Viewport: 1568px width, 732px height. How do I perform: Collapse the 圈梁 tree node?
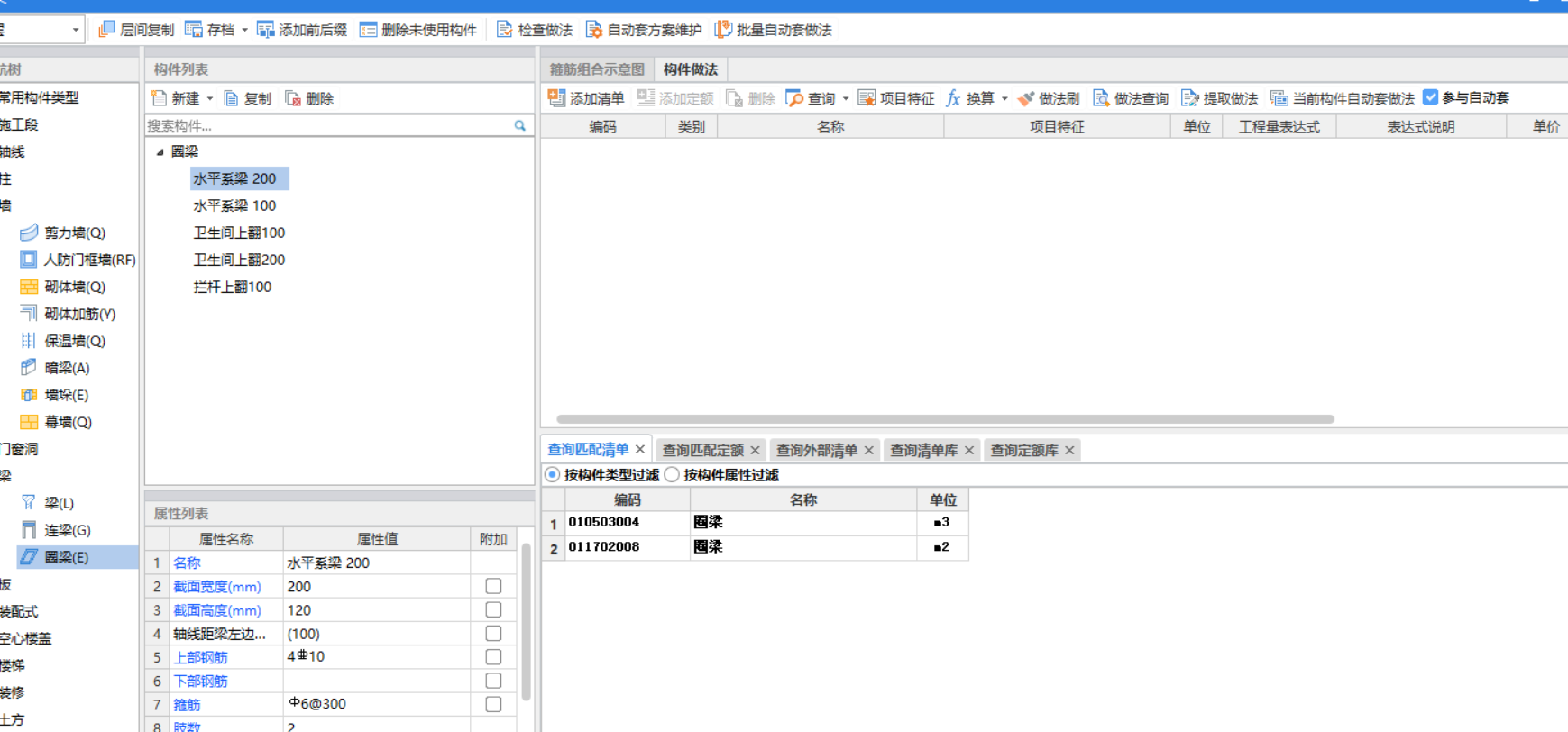tap(160, 152)
